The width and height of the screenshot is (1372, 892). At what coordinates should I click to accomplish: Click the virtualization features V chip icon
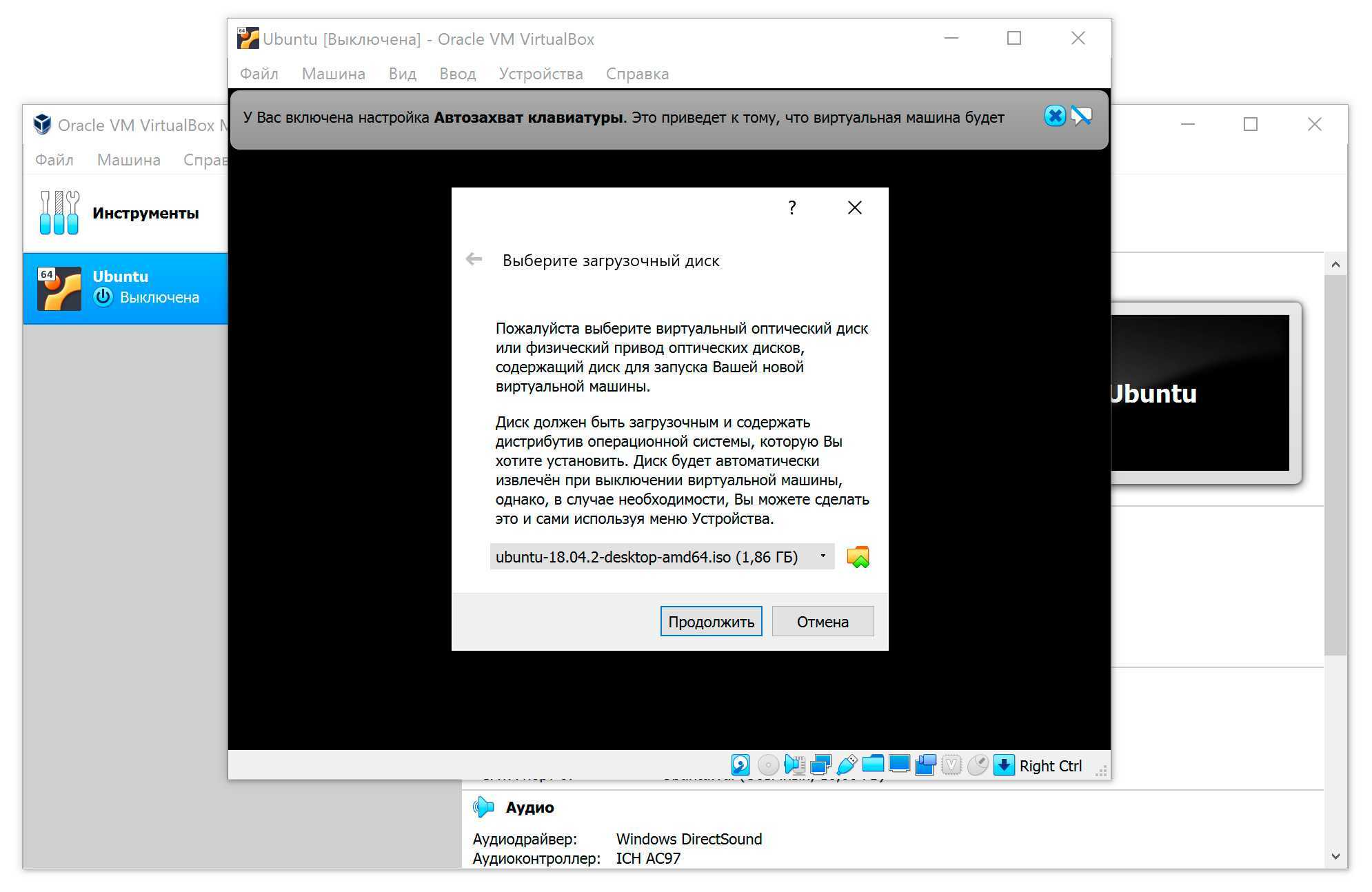coord(951,765)
